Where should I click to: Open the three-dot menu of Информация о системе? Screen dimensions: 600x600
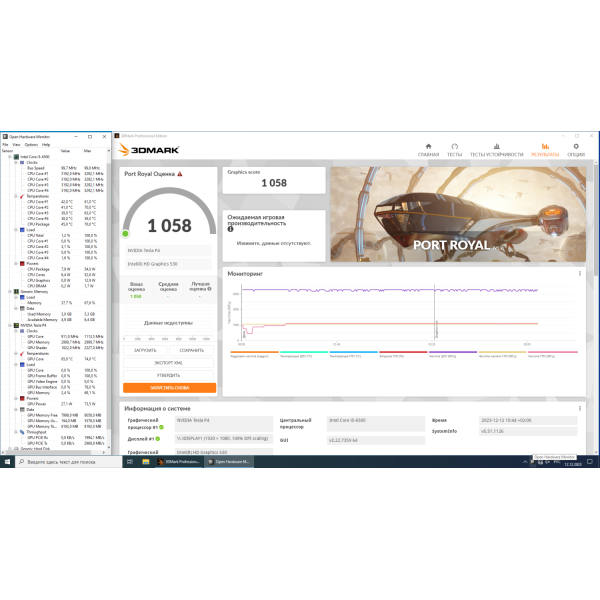click(579, 408)
